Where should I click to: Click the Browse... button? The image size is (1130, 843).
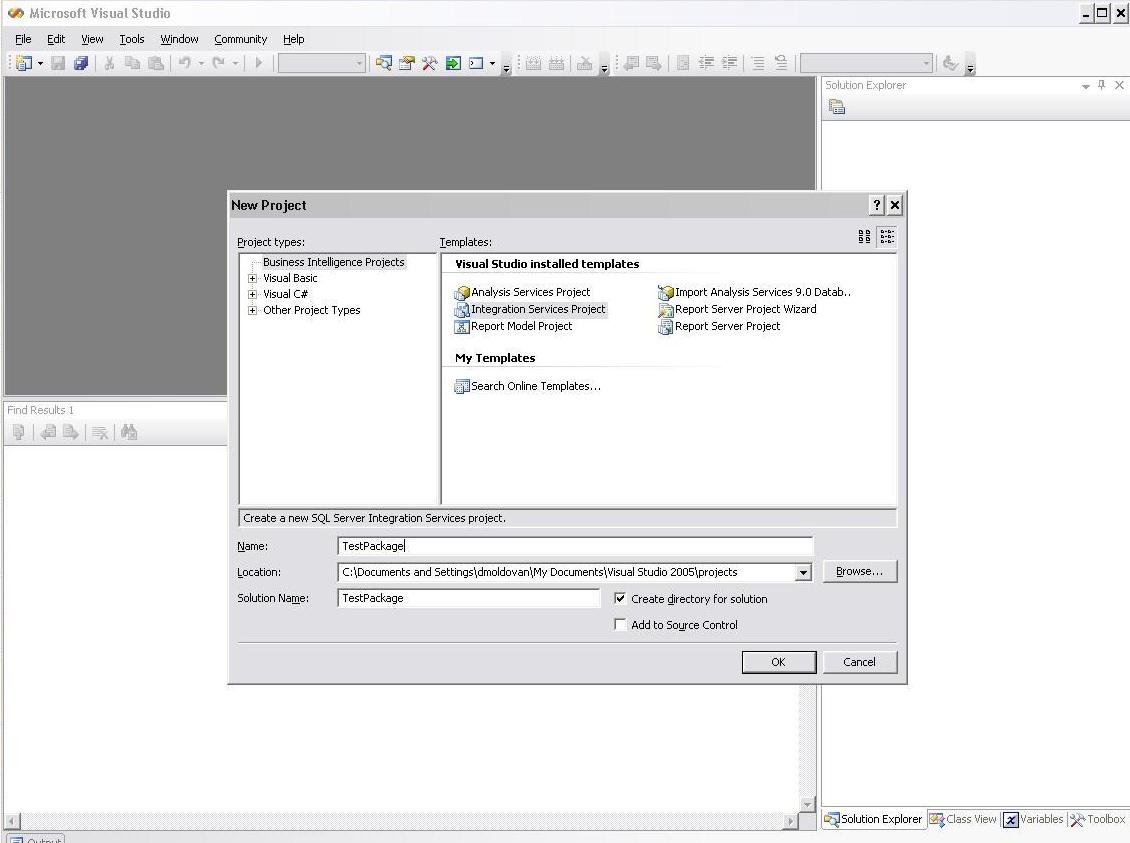(859, 572)
